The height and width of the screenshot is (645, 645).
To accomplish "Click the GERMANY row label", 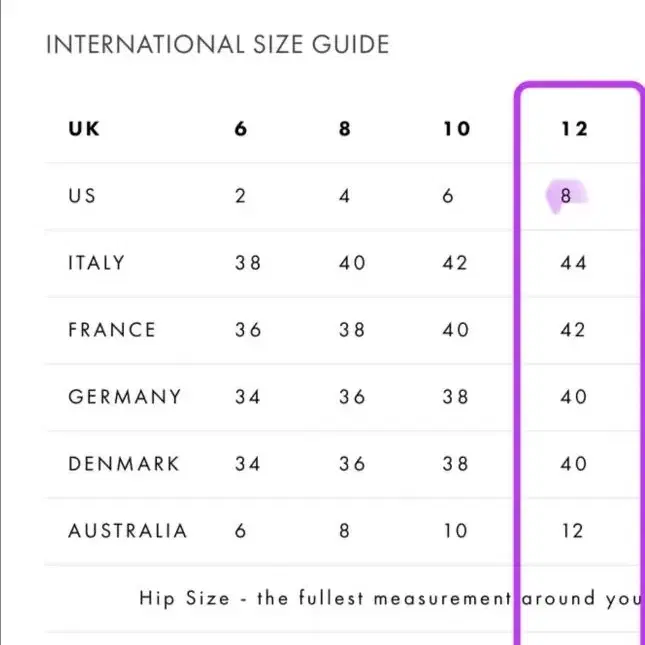I will [x=125, y=397].
